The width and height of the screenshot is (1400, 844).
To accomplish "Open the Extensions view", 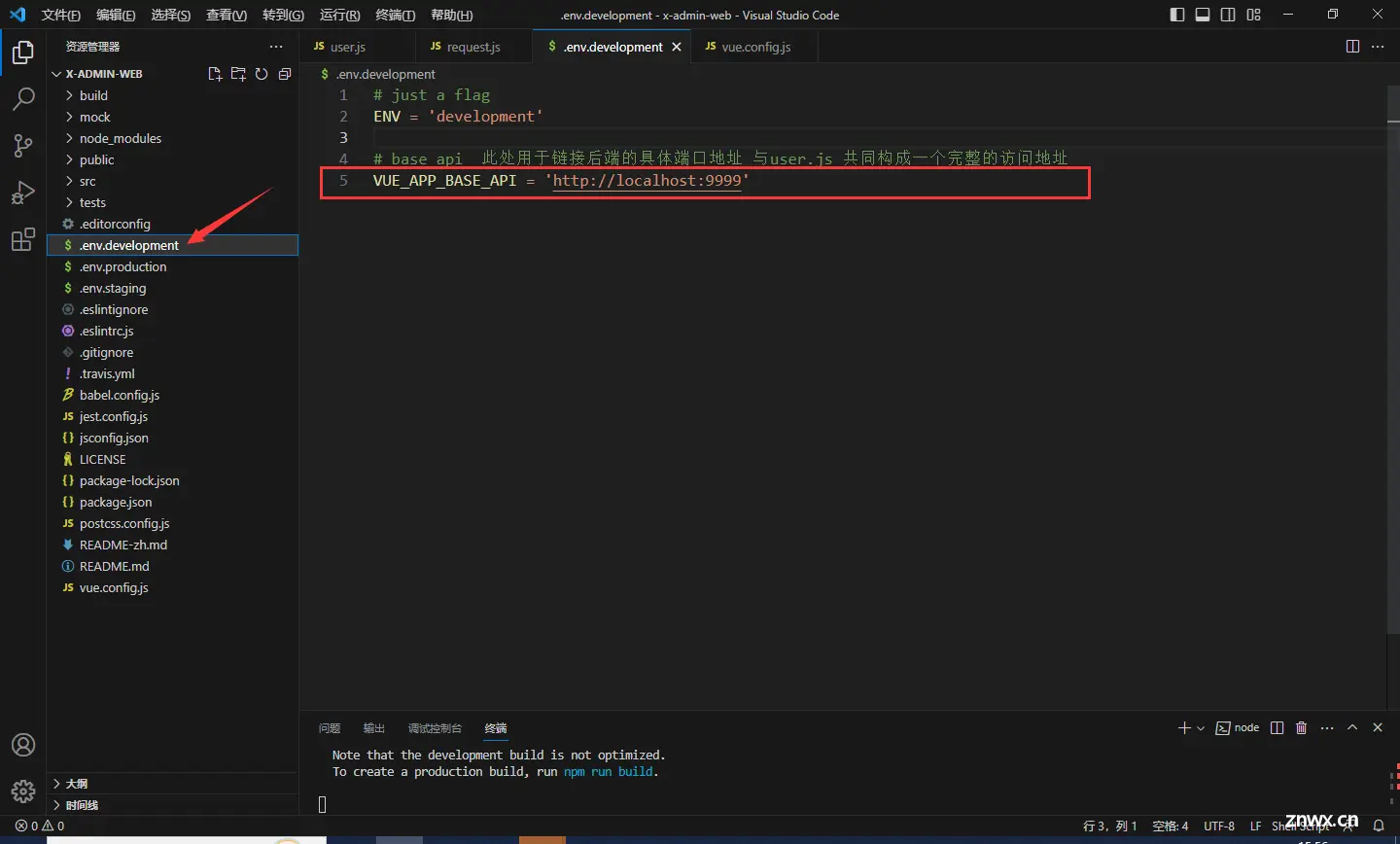I will (x=23, y=239).
